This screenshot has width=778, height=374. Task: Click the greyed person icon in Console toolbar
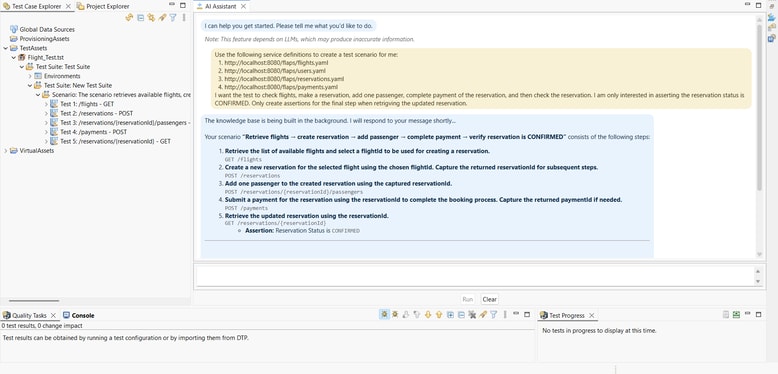pyautogui.click(x=406, y=314)
